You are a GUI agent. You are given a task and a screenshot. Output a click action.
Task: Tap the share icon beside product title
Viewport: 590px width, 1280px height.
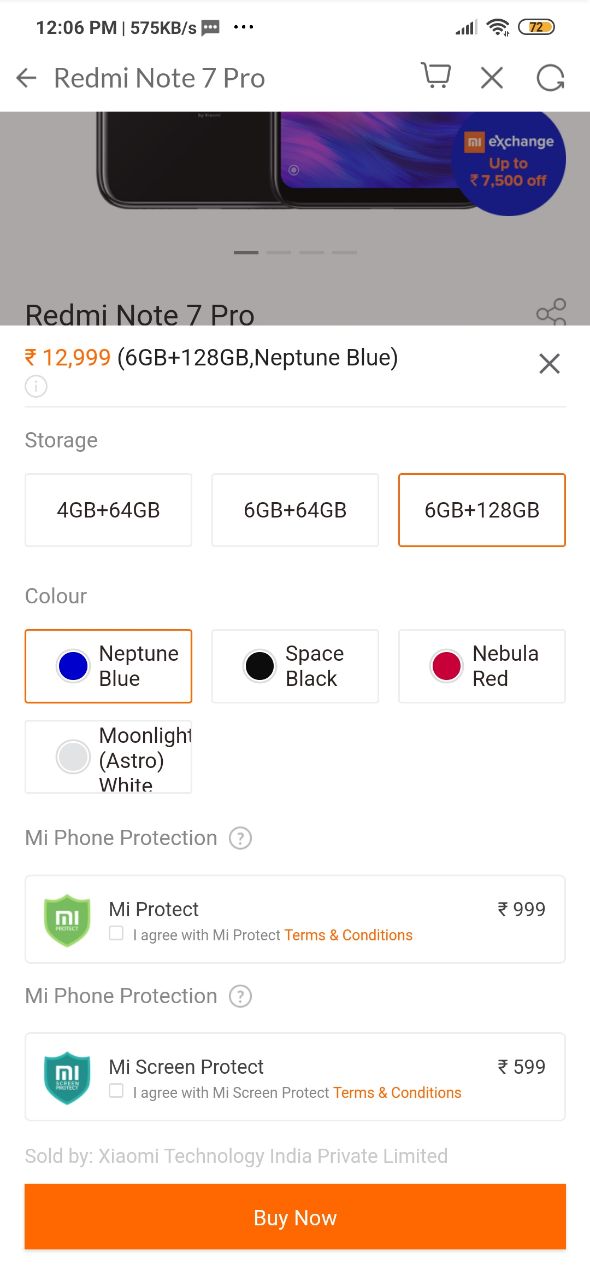[x=551, y=312]
